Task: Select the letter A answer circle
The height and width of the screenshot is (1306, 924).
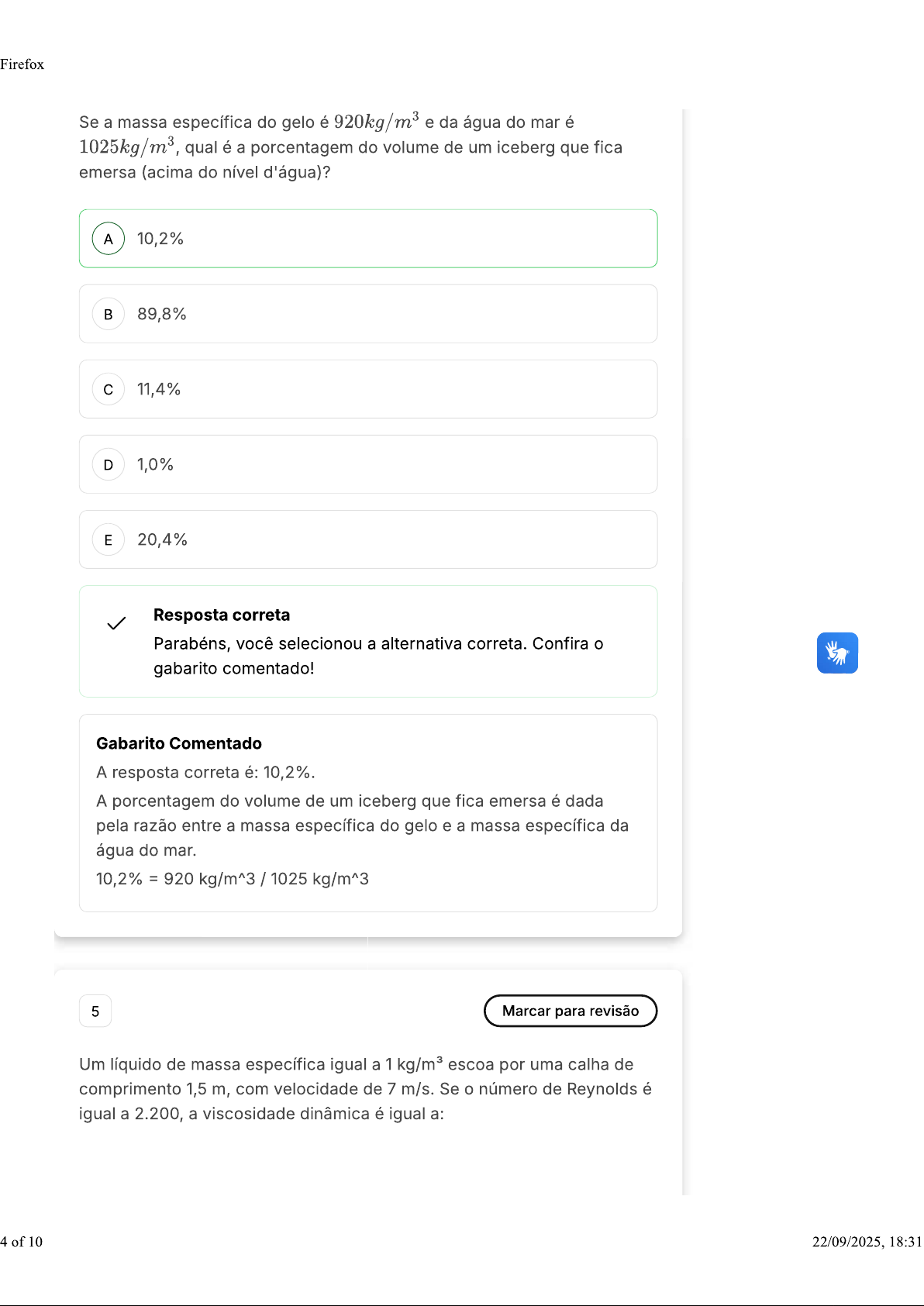Action: pyautogui.click(x=109, y=239)
